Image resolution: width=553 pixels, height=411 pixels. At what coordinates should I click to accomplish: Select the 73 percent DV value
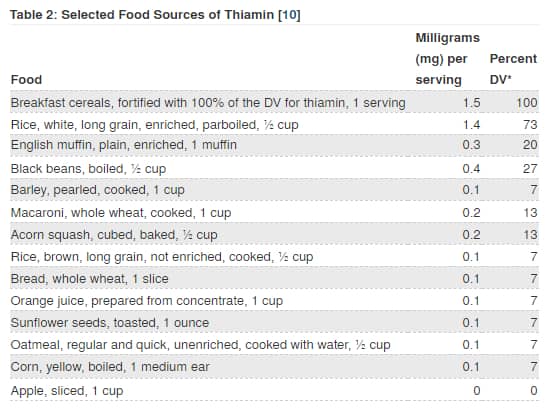530,125
